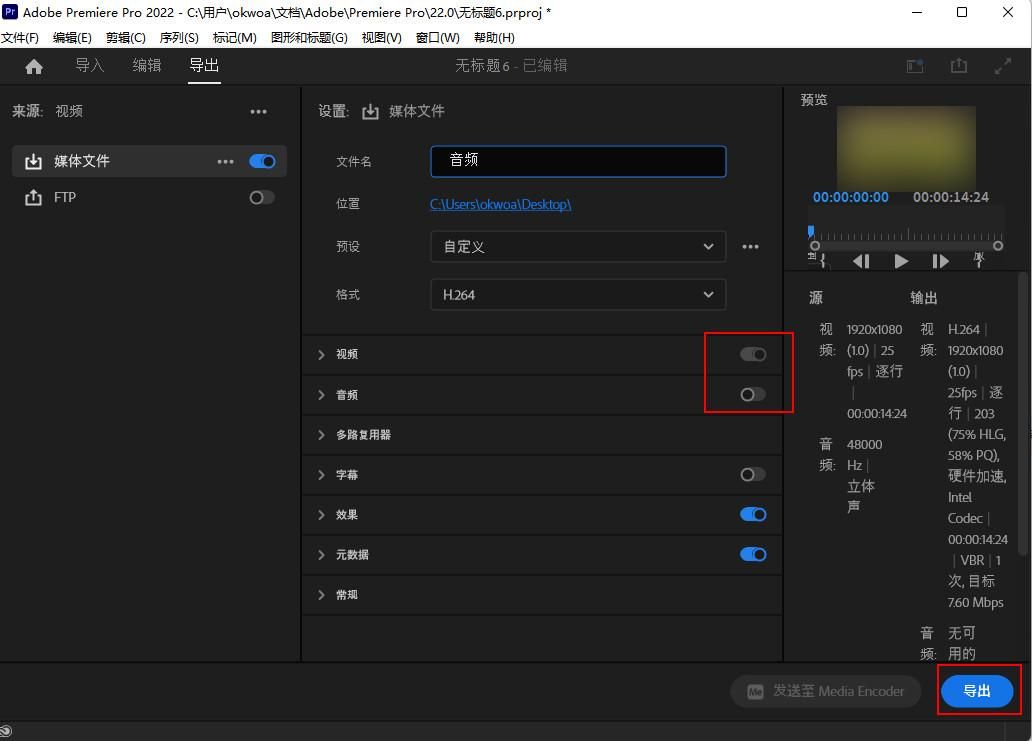Click the blue 导出 button
Viewport: 1032px width, 741px height.
[x=977, y=691]
